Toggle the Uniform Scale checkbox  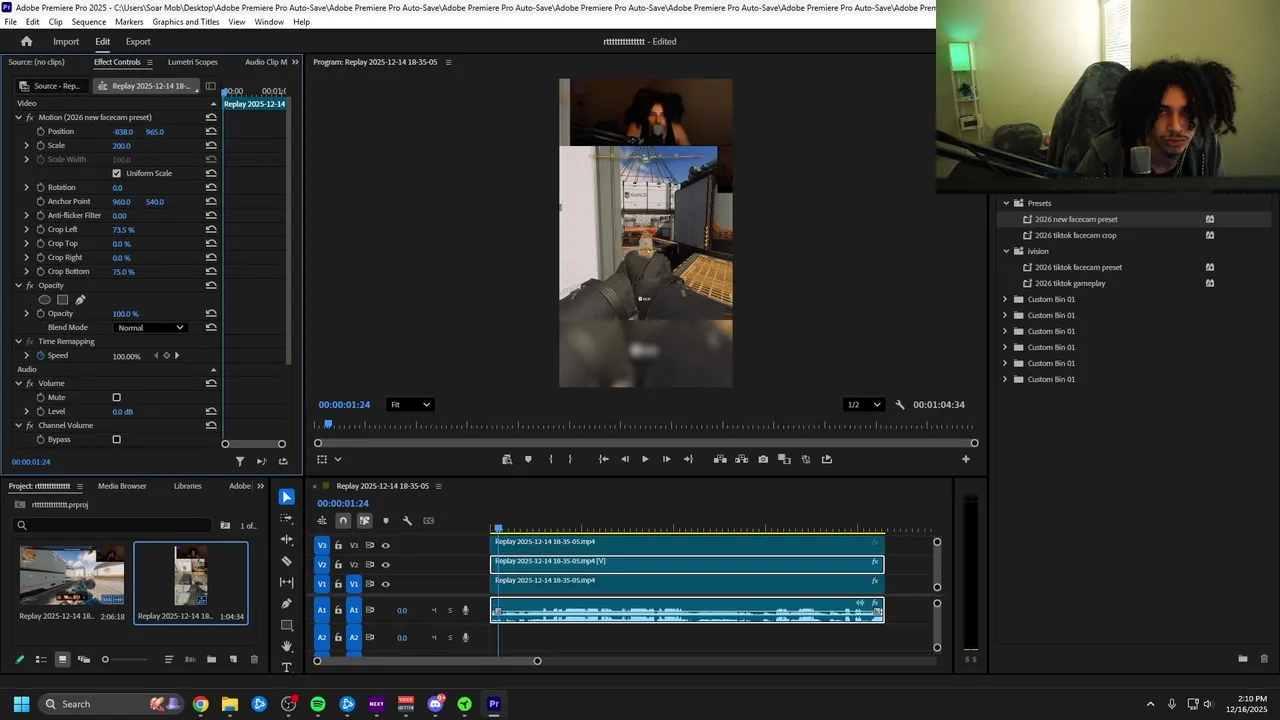click(x=116, y=173)
